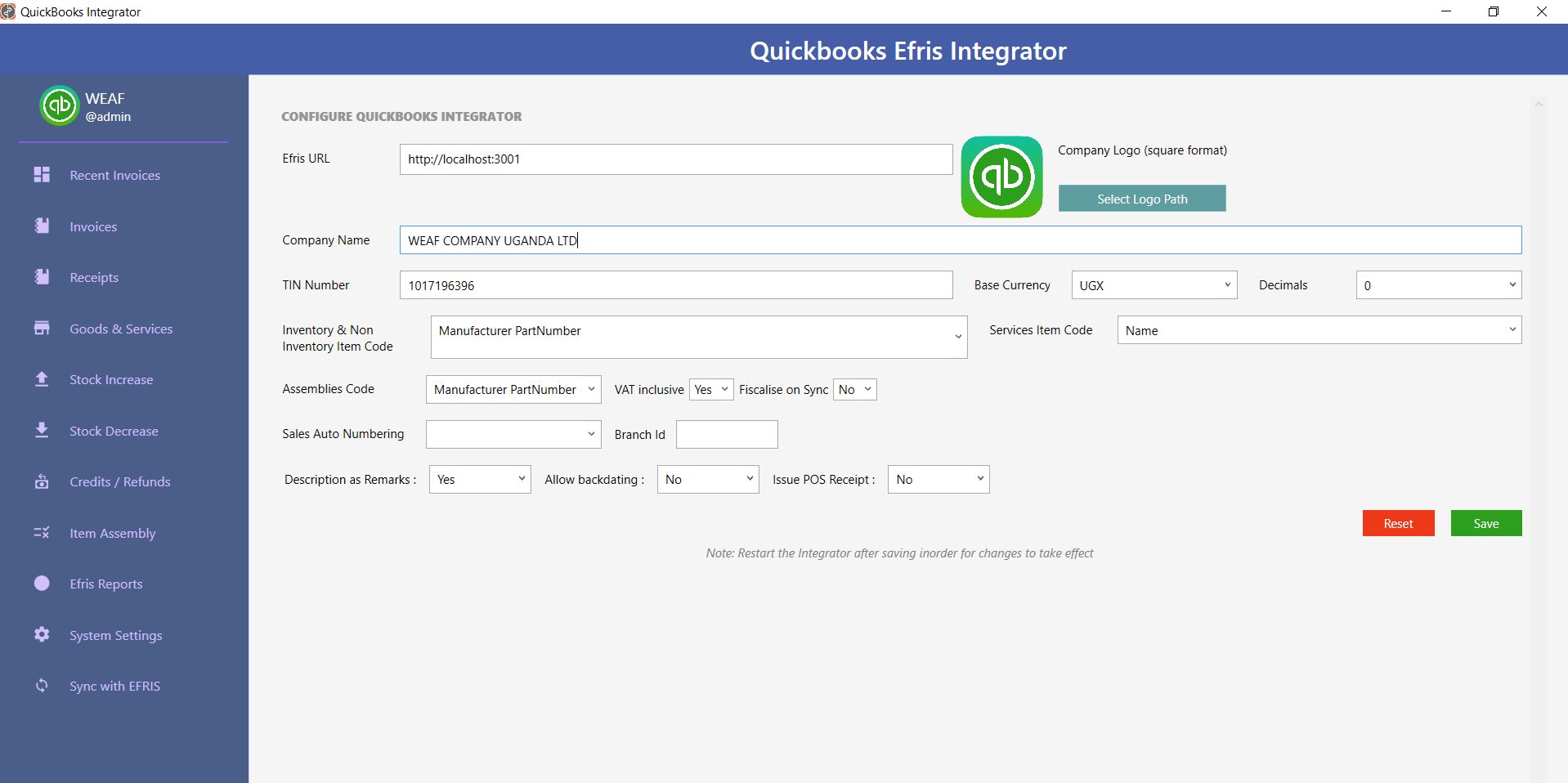Open the Receipts section

tap(94, 278)
